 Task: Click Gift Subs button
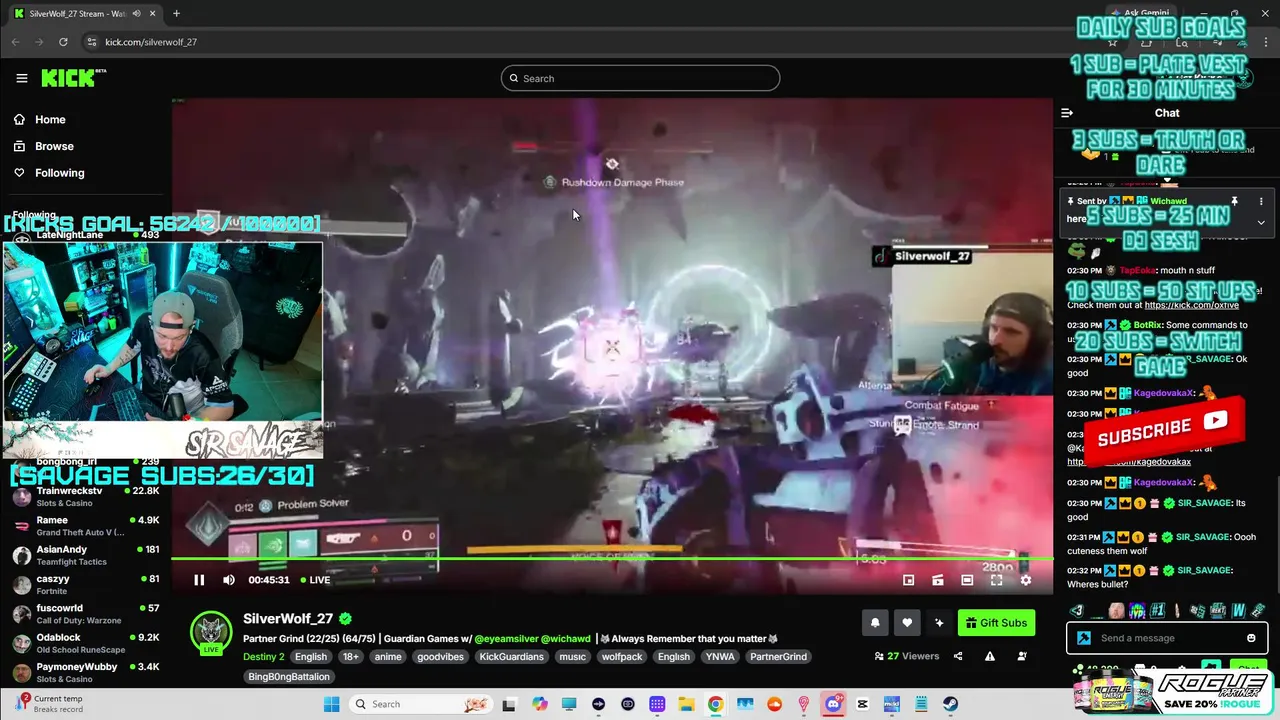point(996,623)
